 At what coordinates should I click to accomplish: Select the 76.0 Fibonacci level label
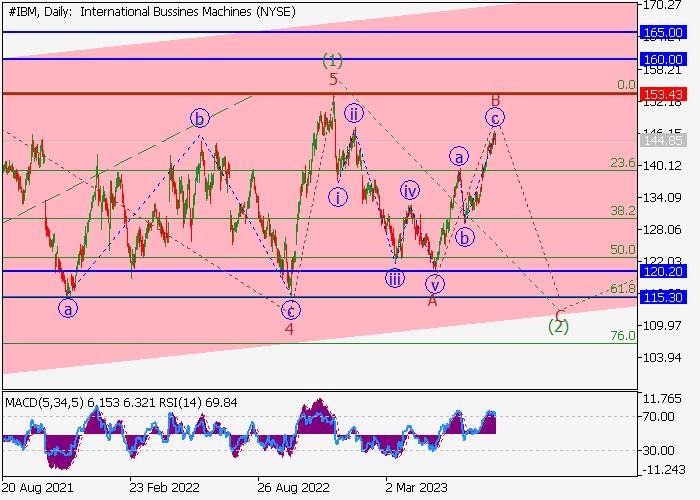pyautogui.click(x=623, y=336)
